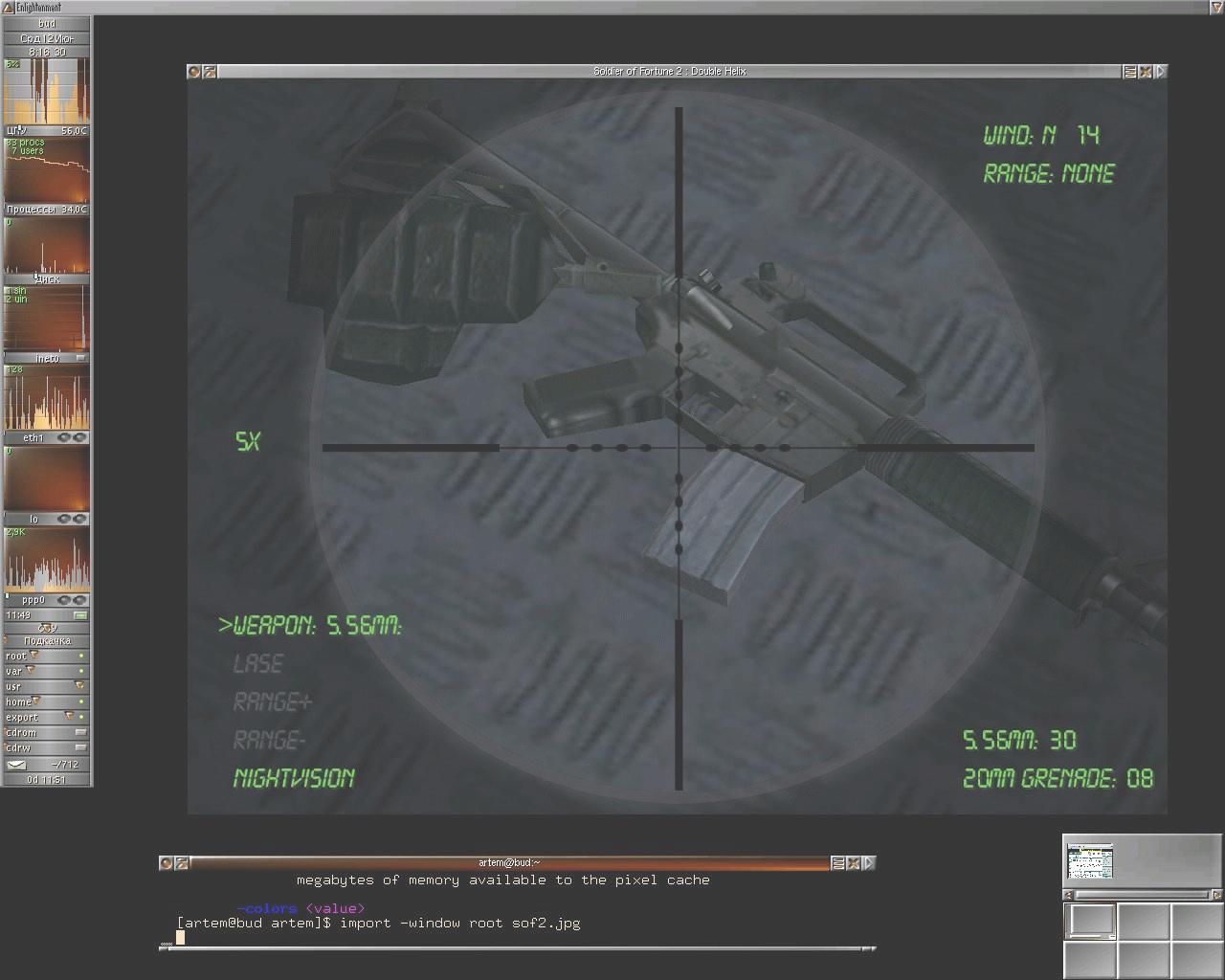Switch to top-middle desktop in pager
This screenshot has width=1225, height=980.
point(1143,922)
